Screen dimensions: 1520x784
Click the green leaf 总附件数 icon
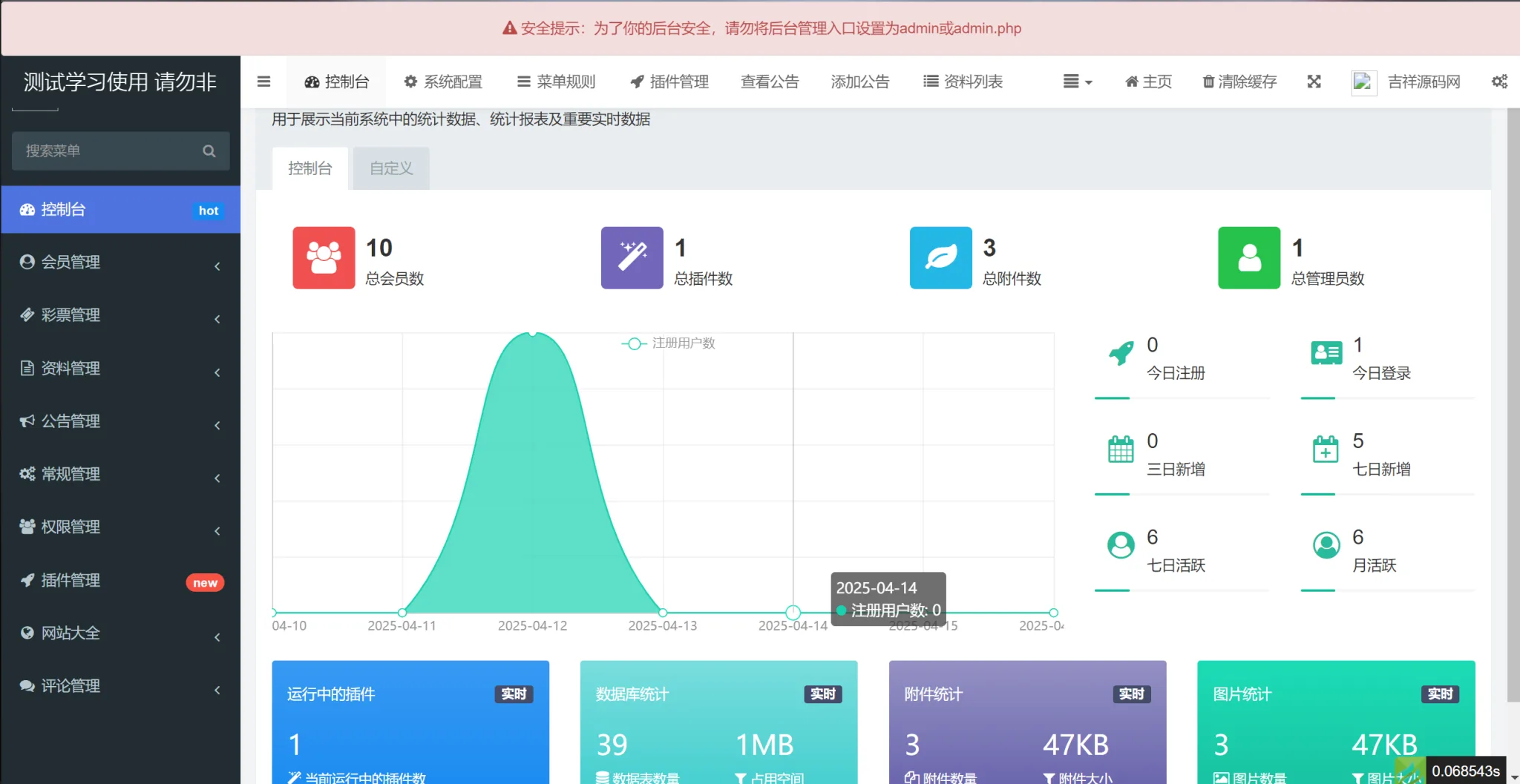940,258
